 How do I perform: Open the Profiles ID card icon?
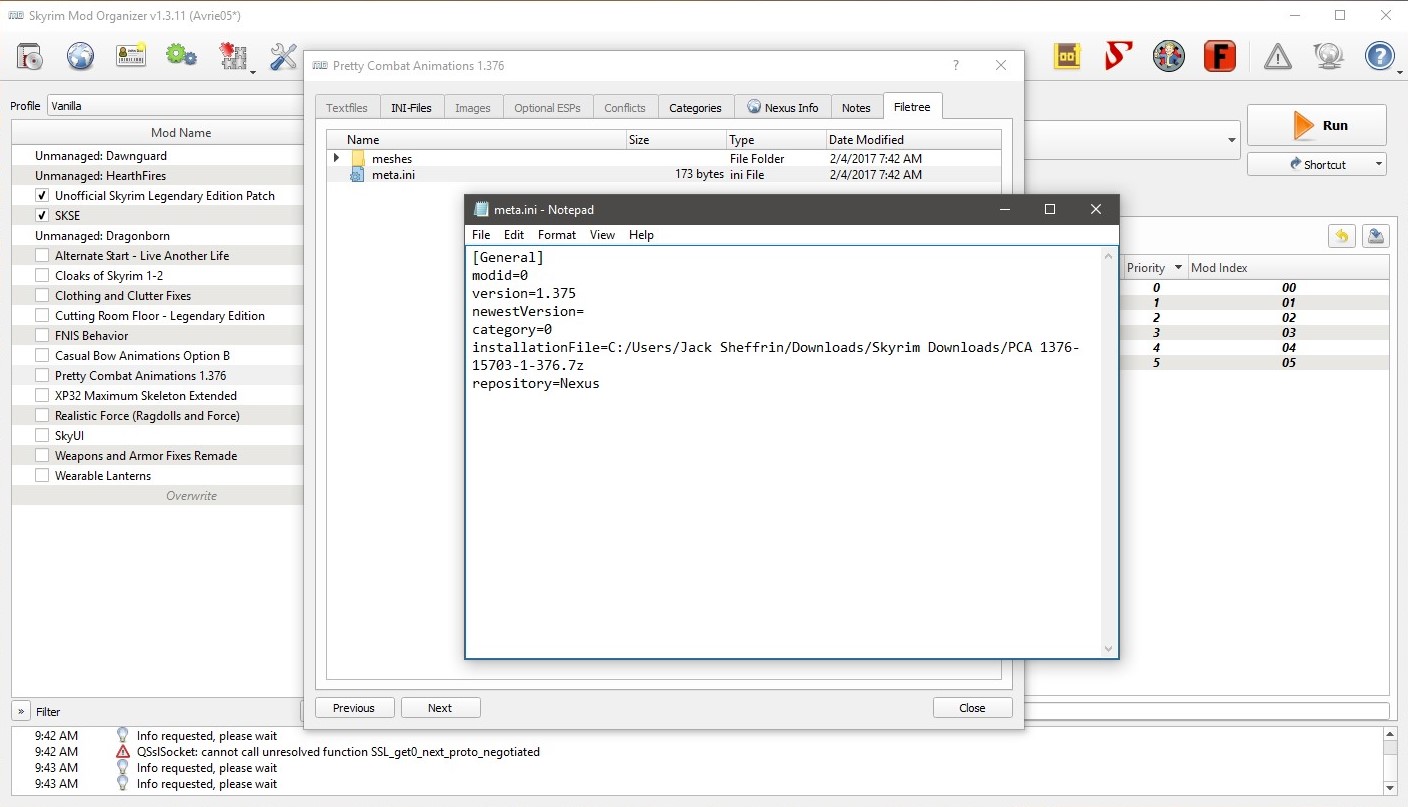pos(131,57)
